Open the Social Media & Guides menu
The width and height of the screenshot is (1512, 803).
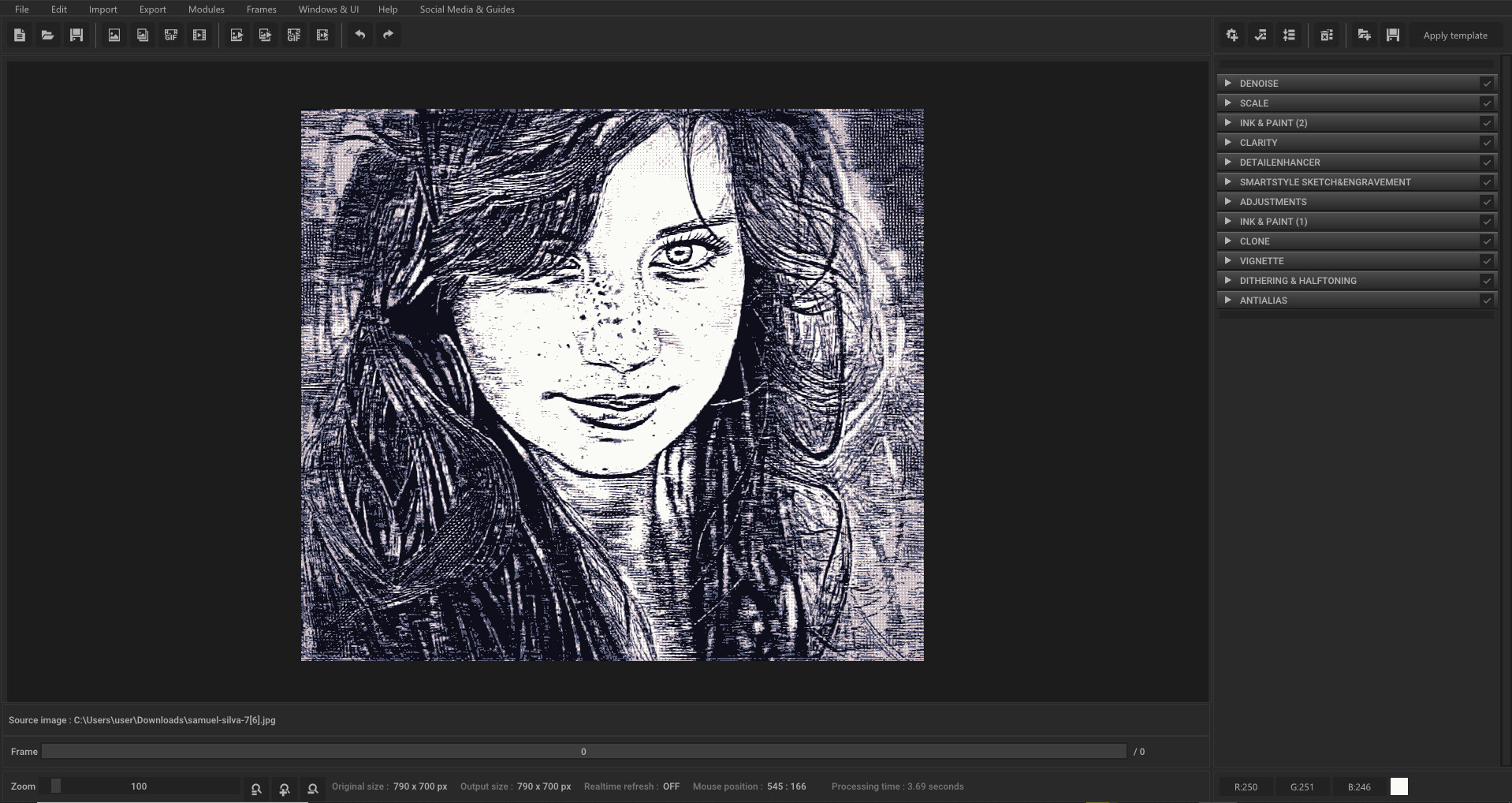click(x=467, y=9)
